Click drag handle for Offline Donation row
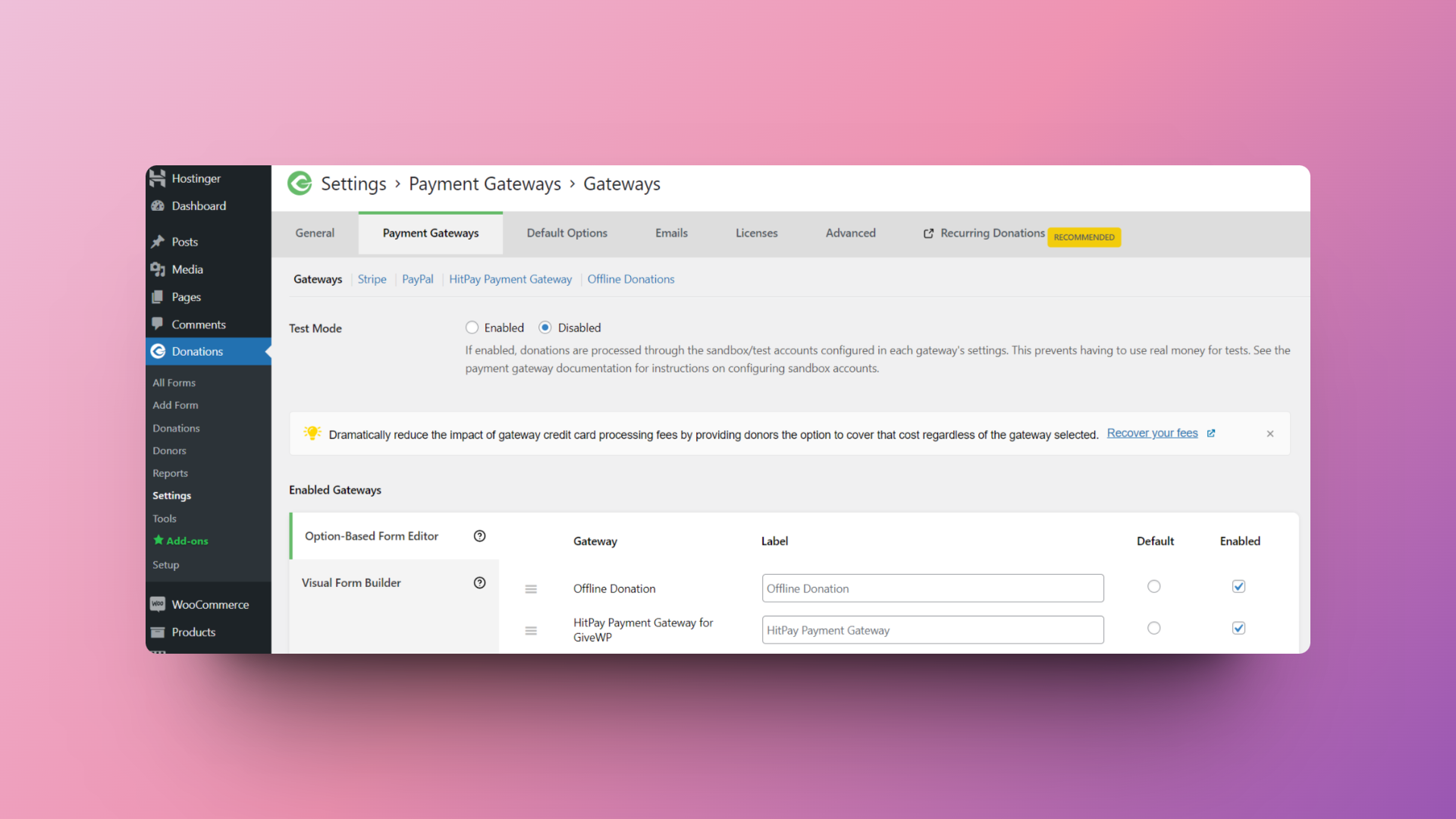1456x819 pixels. coord(531,589)
